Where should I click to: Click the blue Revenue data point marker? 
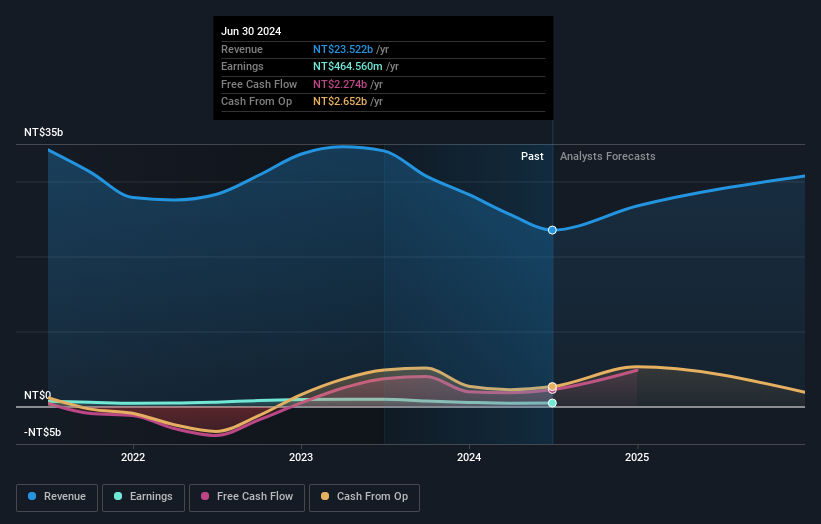tap(552, 230)
